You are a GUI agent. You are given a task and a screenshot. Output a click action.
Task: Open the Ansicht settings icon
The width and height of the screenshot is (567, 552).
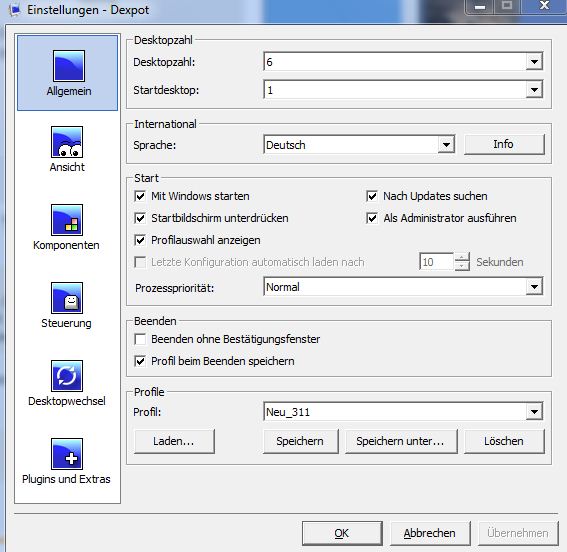67,142
